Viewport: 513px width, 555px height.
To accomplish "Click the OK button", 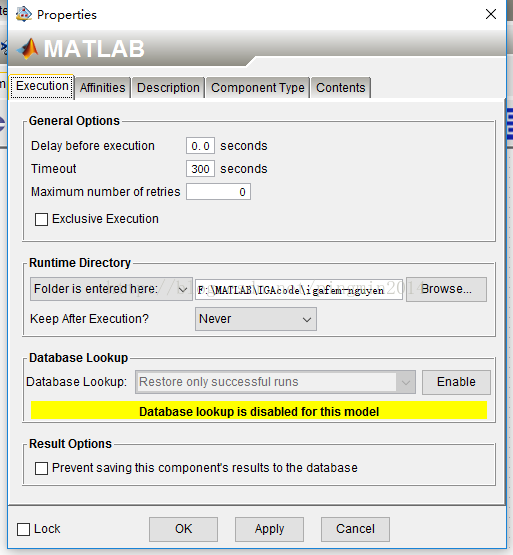I will pyautogui.click(x=183, y=529).
